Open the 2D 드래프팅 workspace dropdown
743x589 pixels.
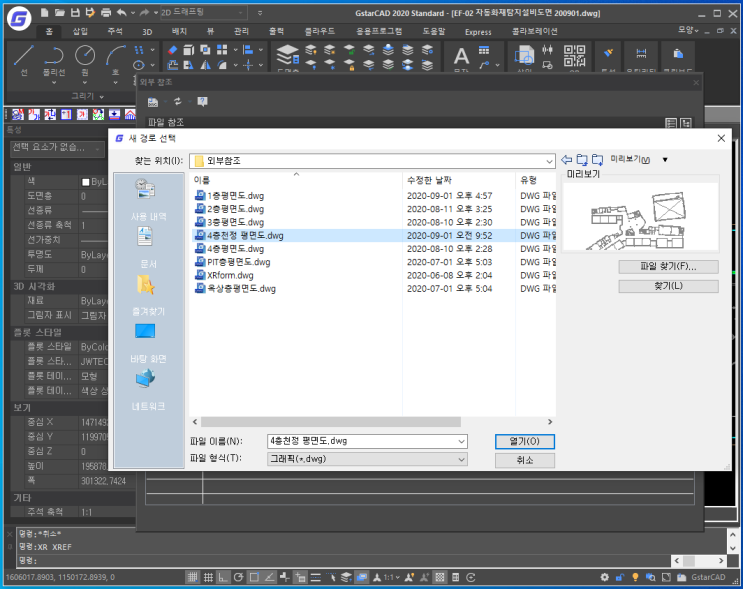point(203,13)
